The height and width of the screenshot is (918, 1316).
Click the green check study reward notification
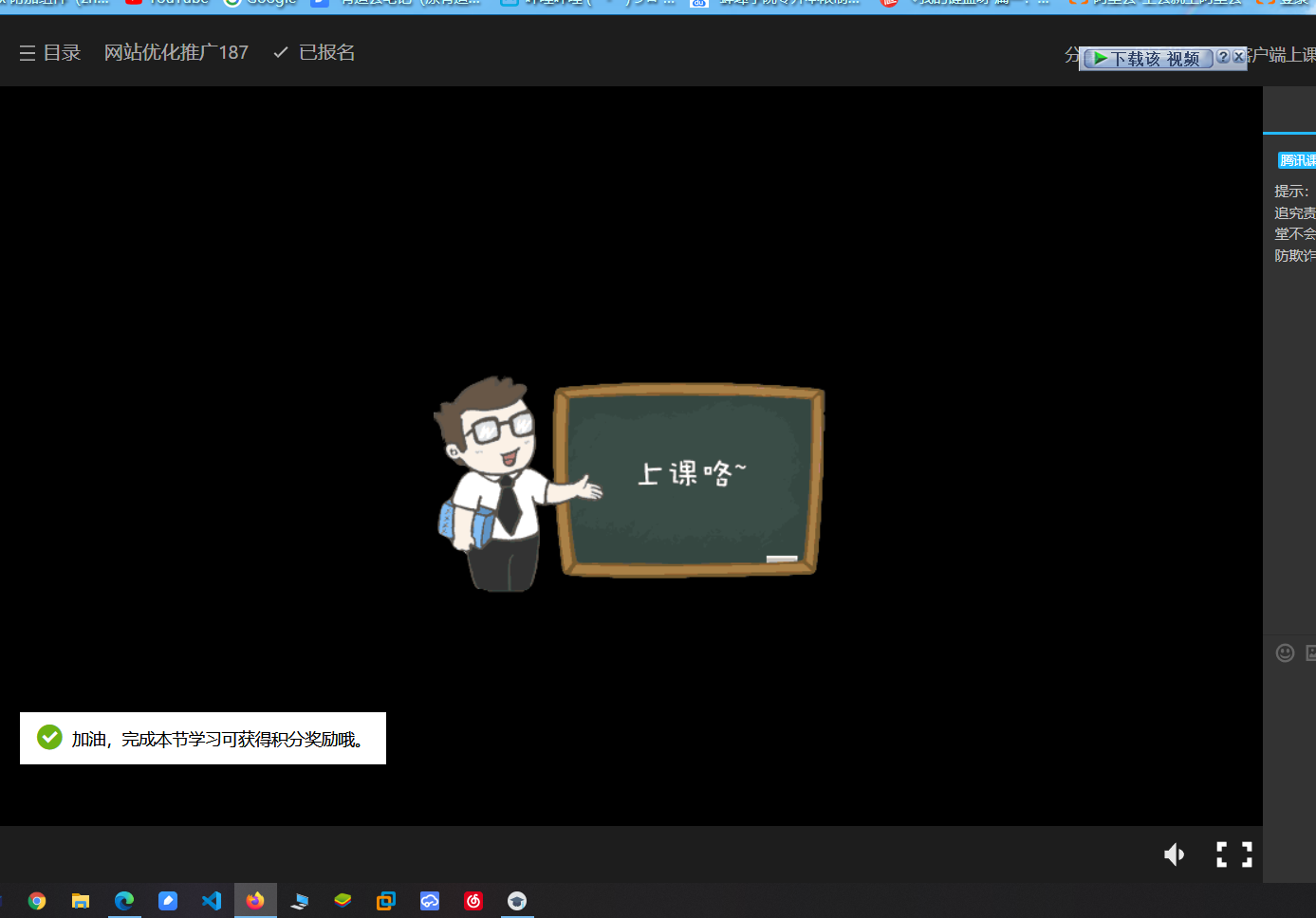pos(203,738)
